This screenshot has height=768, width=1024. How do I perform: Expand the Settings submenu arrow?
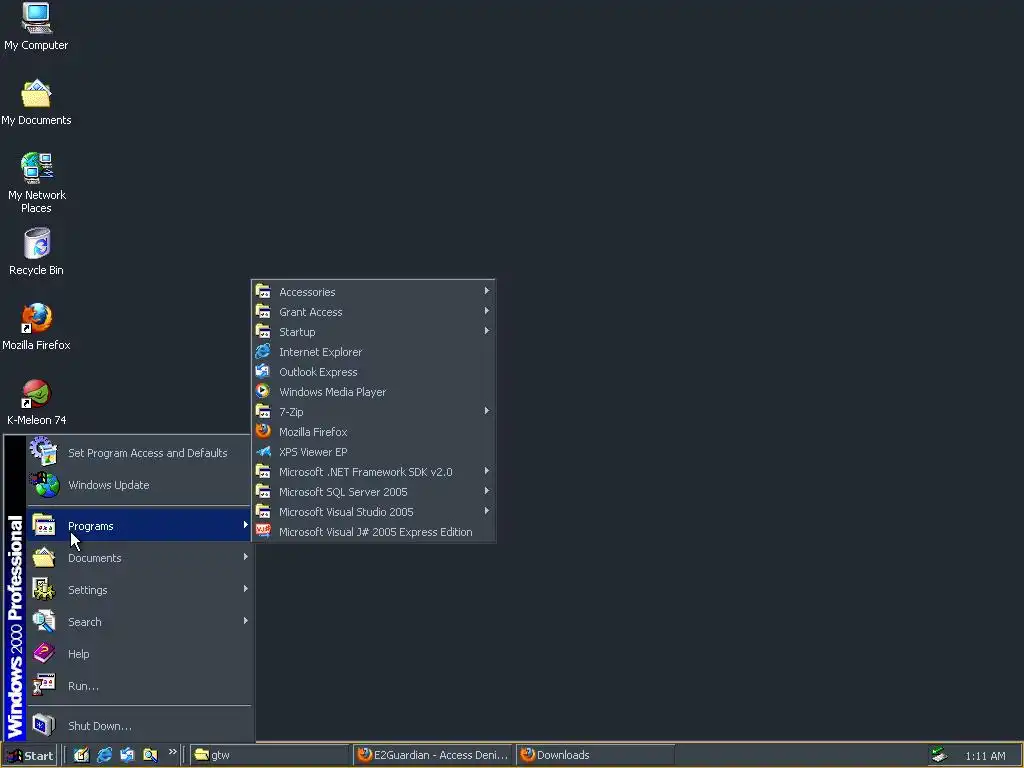(246, 588)
